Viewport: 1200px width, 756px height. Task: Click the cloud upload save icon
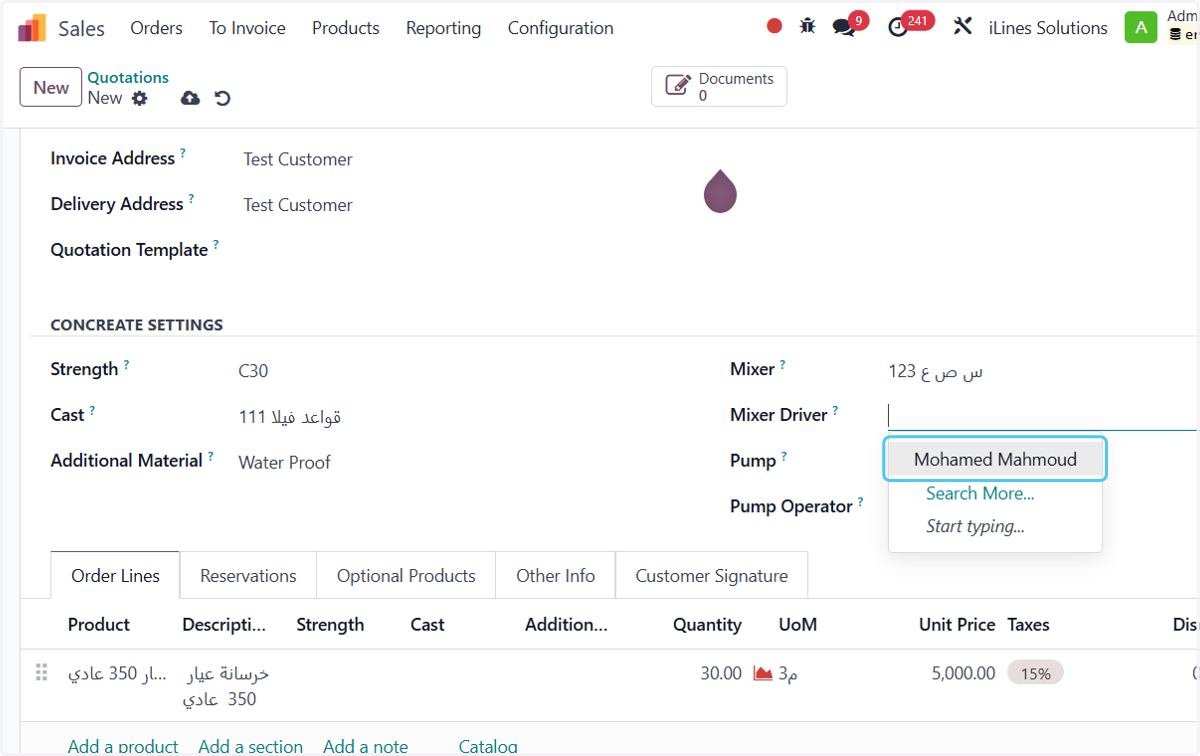click(x=190, y=98)
